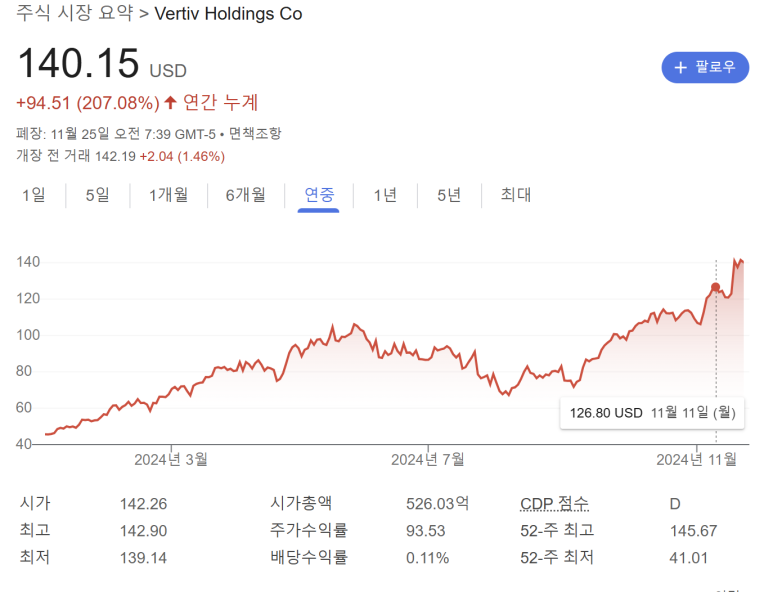The width and height of the screenshot is (773, 592).
Task: Show the 최대 maximum range tab
Action: pos(516,195)
